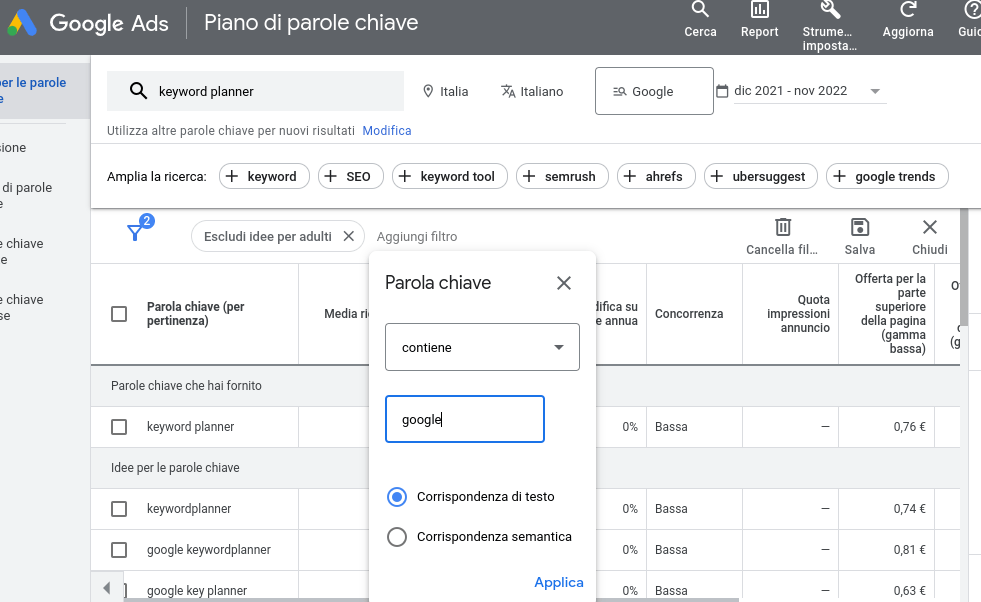Add the SEO suggestion chip
Image resolution: width=981 pixels, height=602 pixels.
point(350,176)
